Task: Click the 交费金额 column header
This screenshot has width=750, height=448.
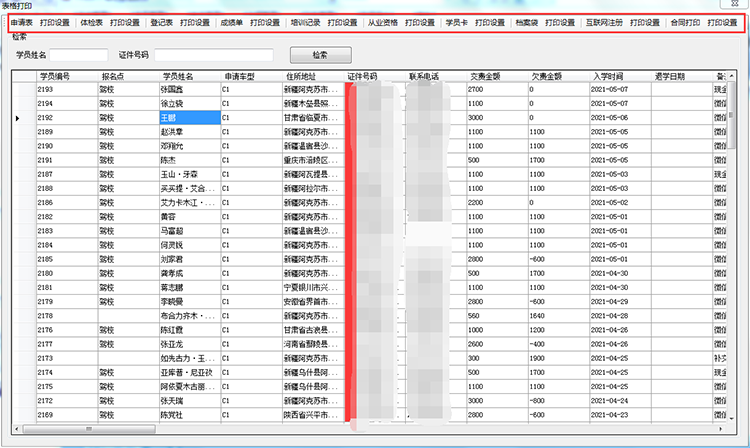Action: (485, 75)
